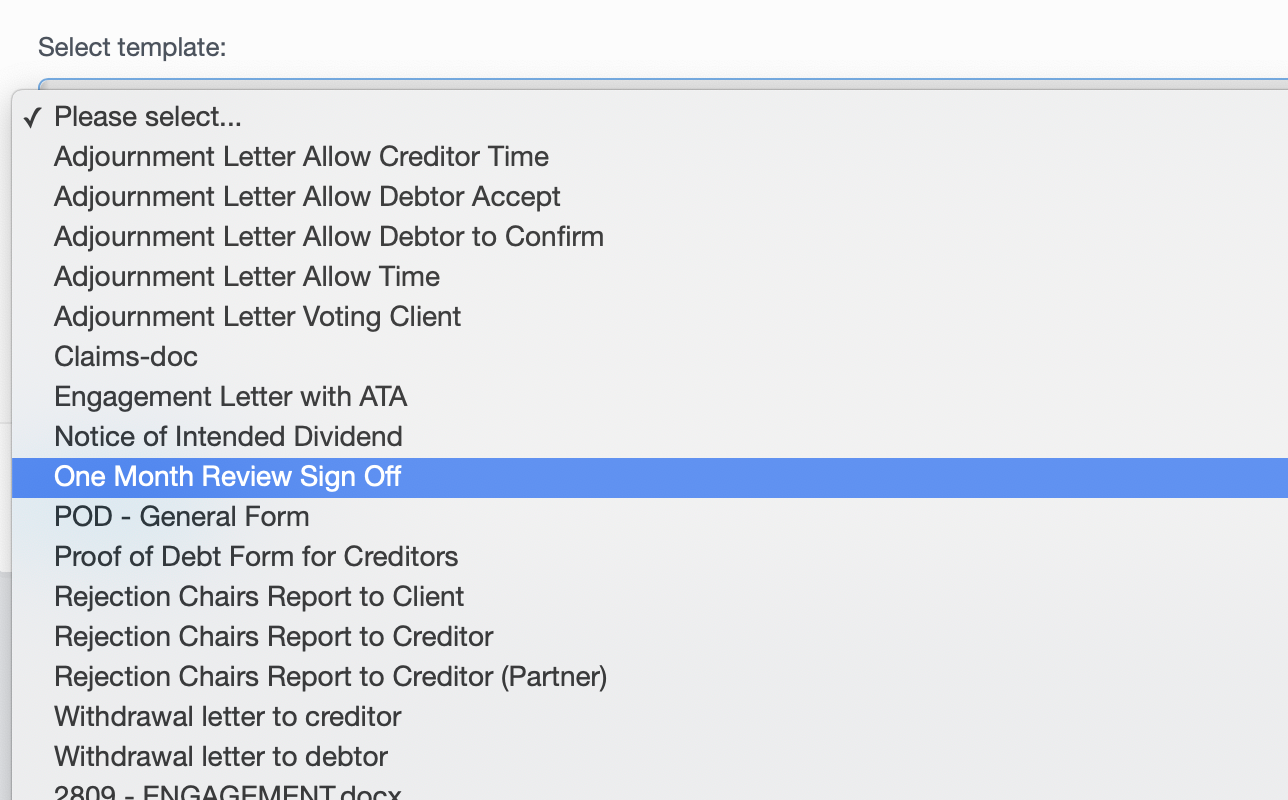
Task: Choose Withdrawal letter to creditor
Action: click(227, 717)
